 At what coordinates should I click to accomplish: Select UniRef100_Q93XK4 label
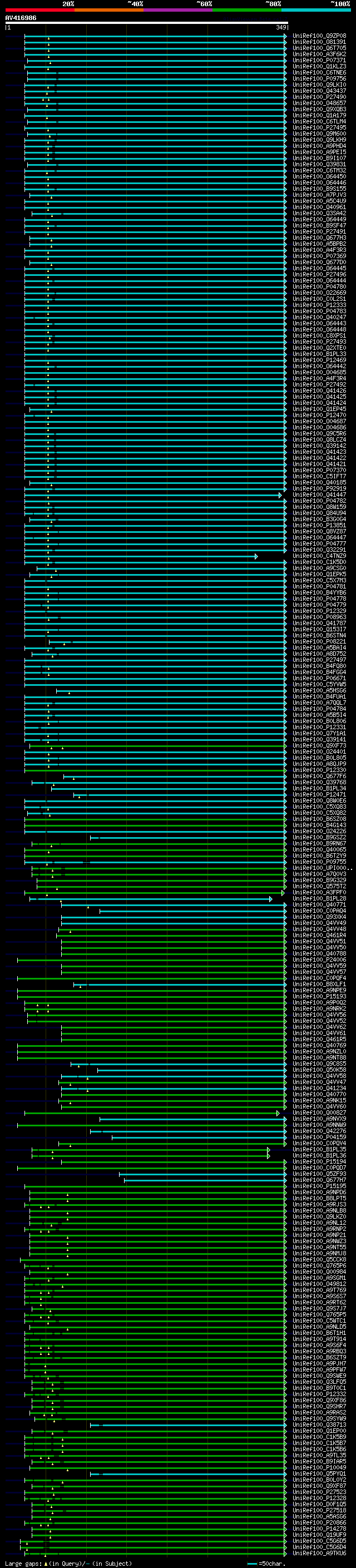(x=319, y=917)
